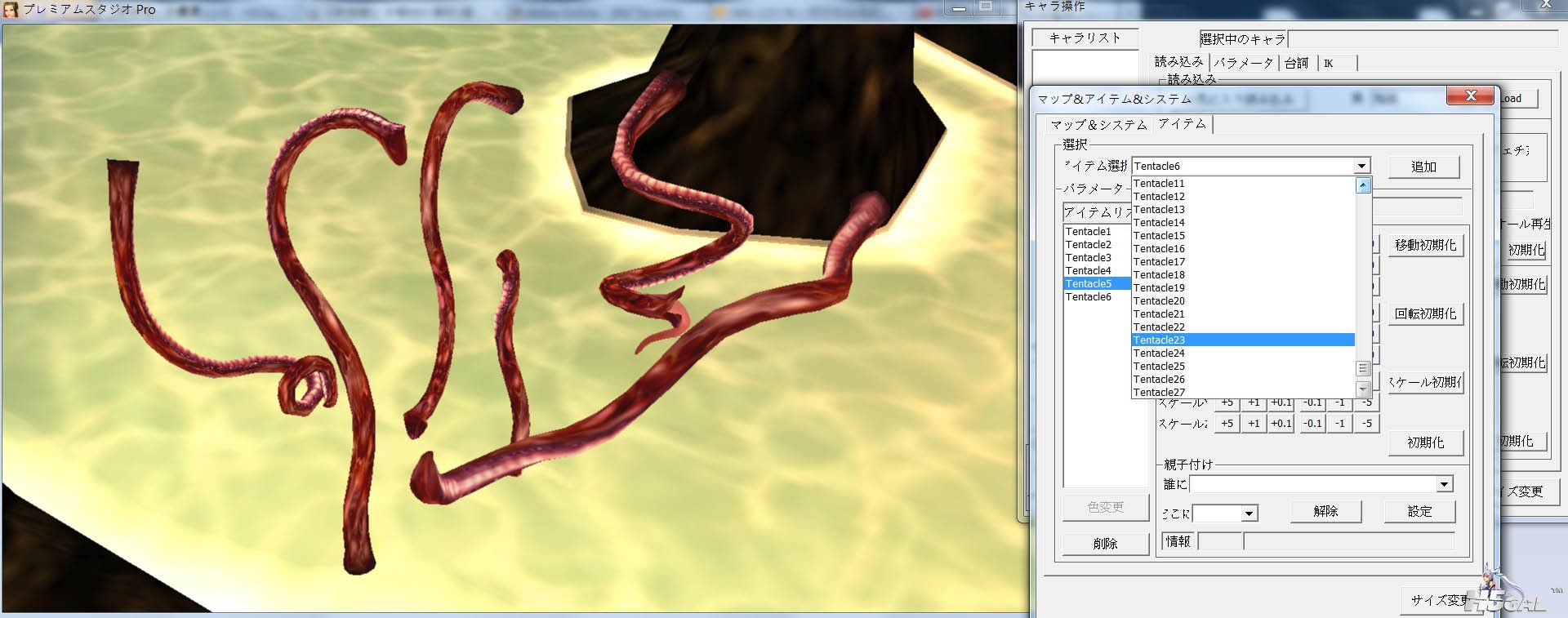This screenshot has height=618, width=1568.
Task: Select highlighted Tentacle5 in the item list
Action: [x=1098, y=284]
